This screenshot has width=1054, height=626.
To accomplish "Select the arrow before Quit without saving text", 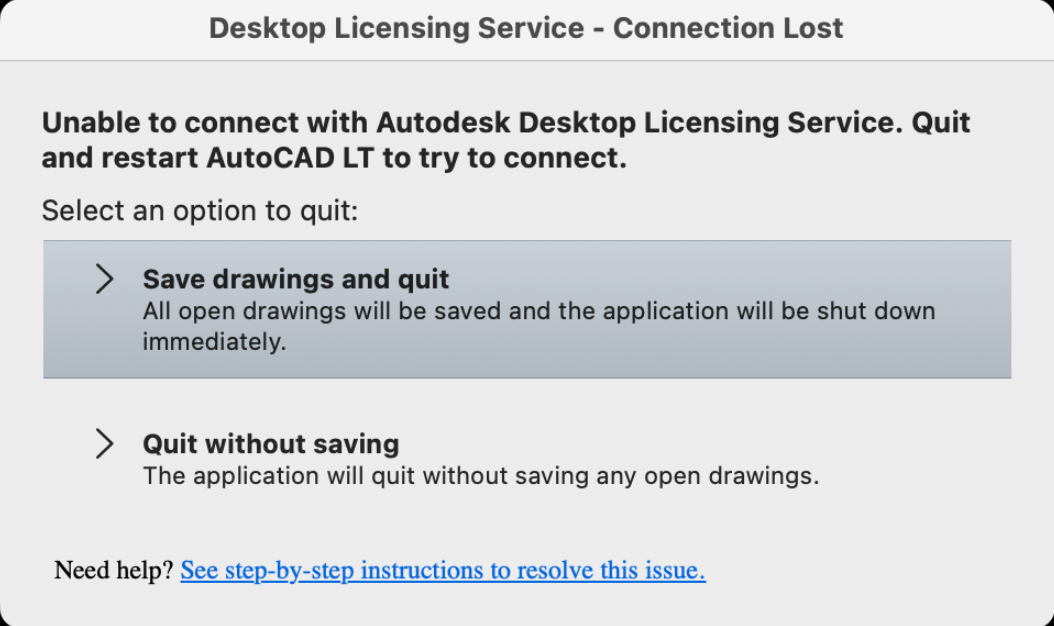I will click(x=104, y=443).
